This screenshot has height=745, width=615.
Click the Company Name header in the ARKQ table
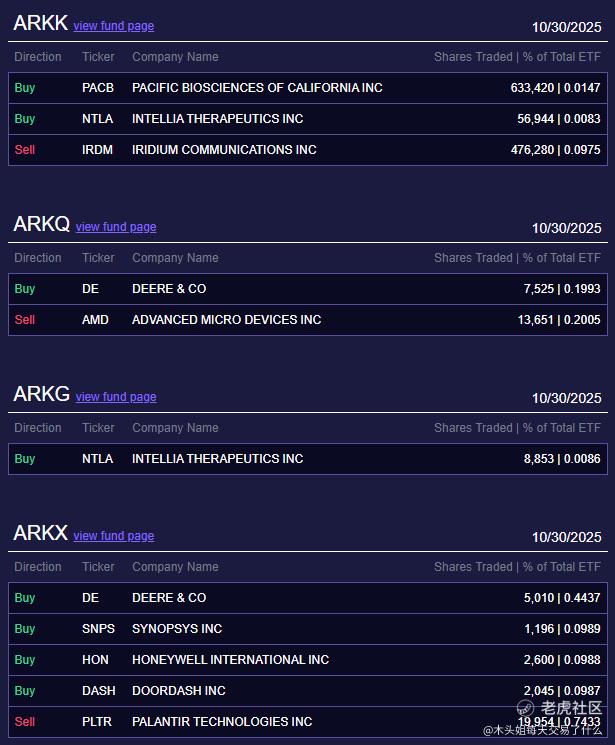(175, 258)
